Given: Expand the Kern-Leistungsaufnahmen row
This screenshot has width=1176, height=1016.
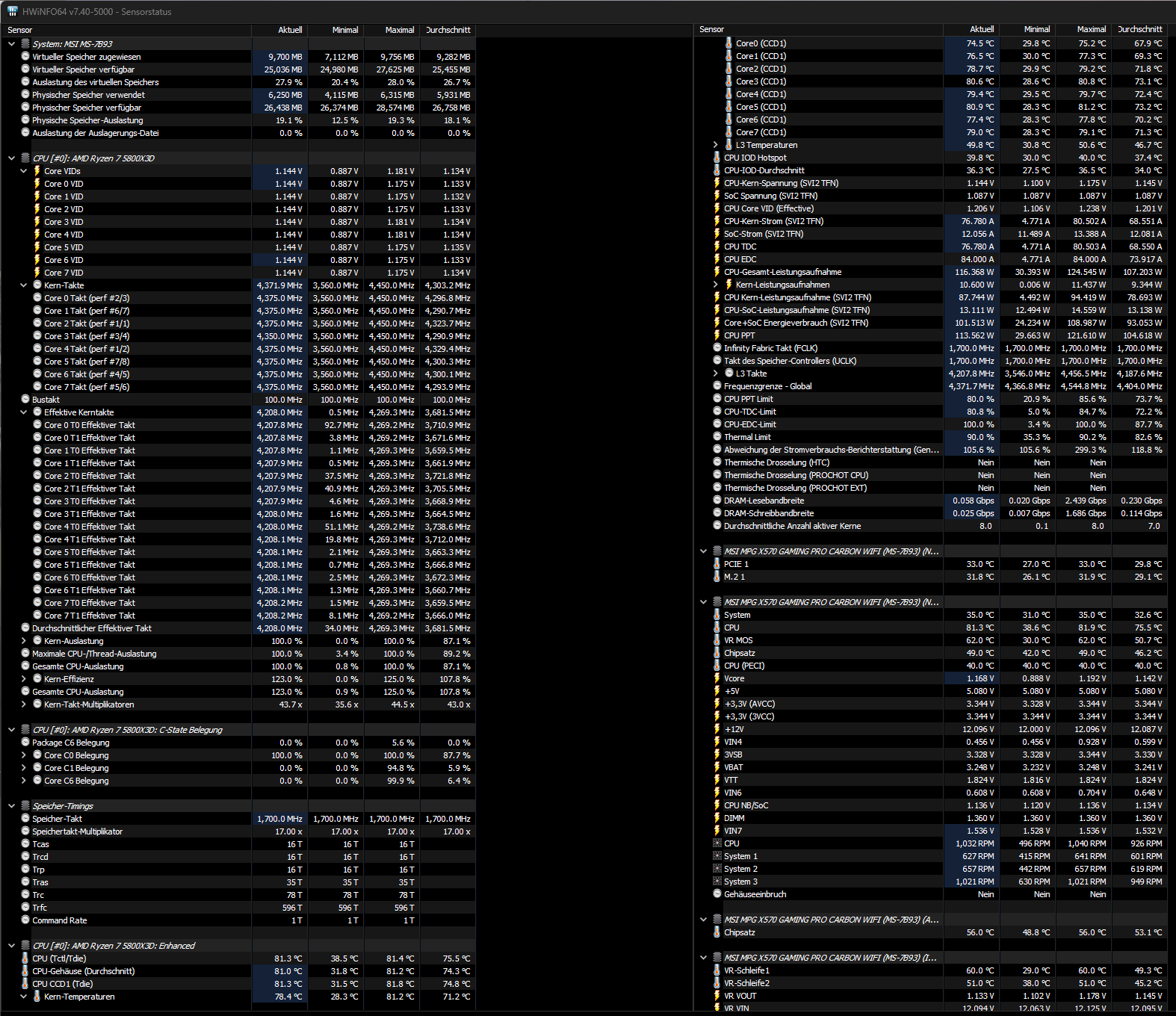Looking at the screenshot, I should pos(715,285).
